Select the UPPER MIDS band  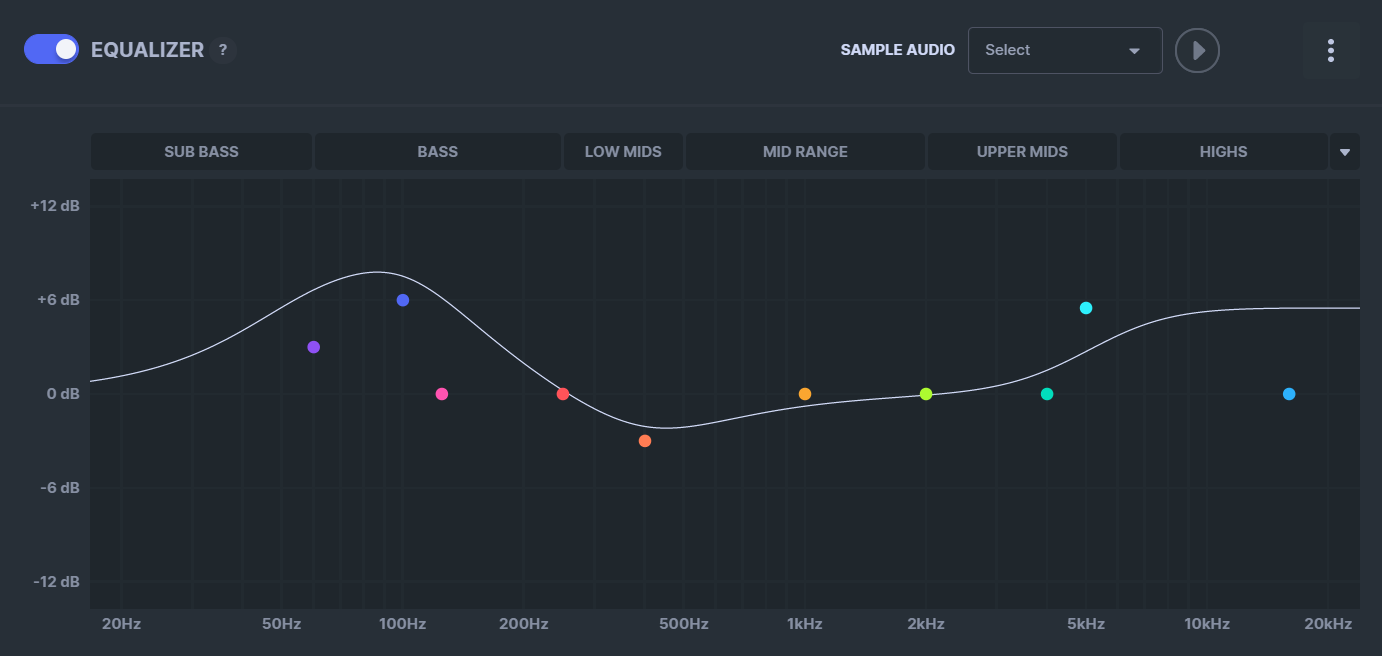point(1022,152)
